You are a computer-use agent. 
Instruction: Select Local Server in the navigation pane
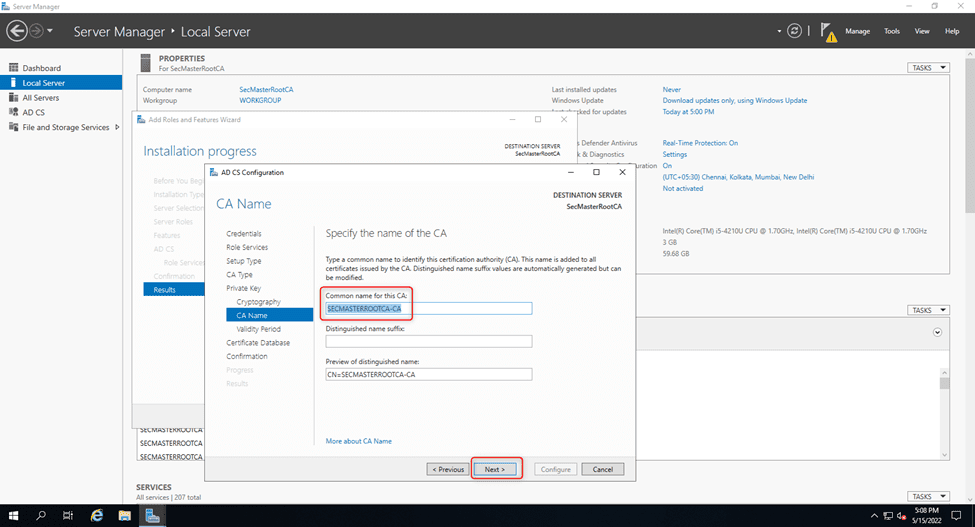click(x=61, y=83)
